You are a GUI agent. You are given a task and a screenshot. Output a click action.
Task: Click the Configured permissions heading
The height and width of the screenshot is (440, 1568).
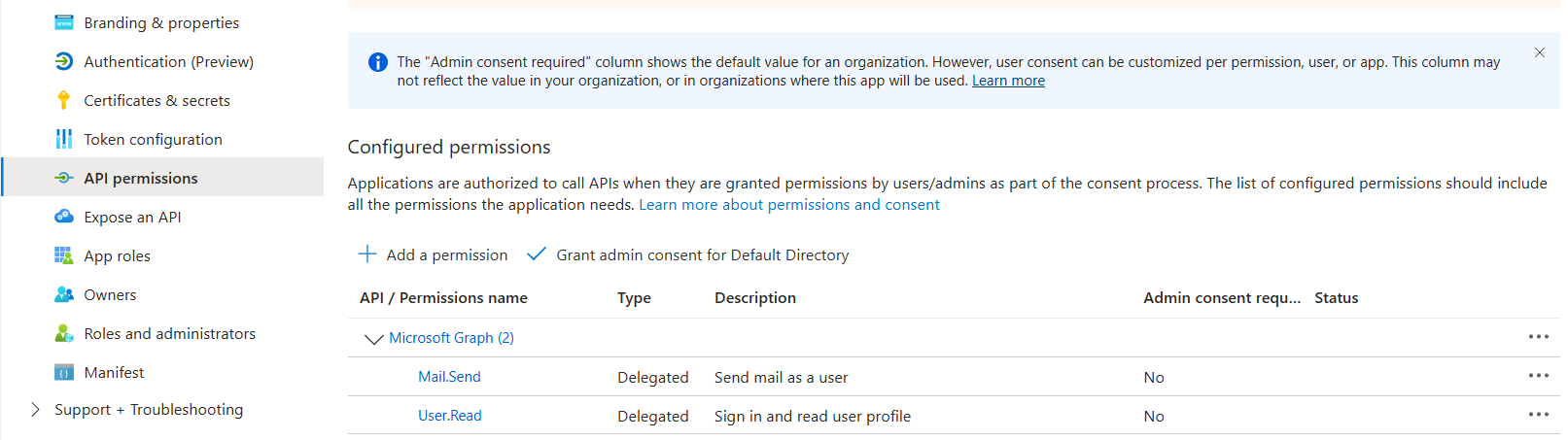(x=449, y=147)
